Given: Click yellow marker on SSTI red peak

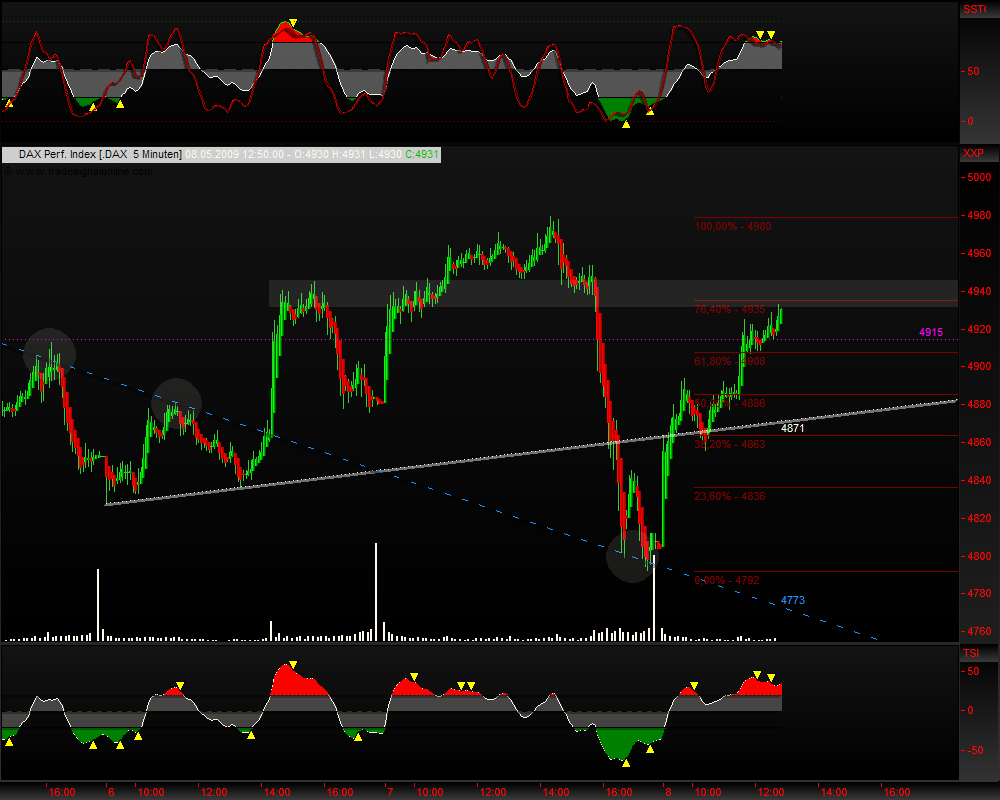Looking at the screenshot, I should [292, 23].
